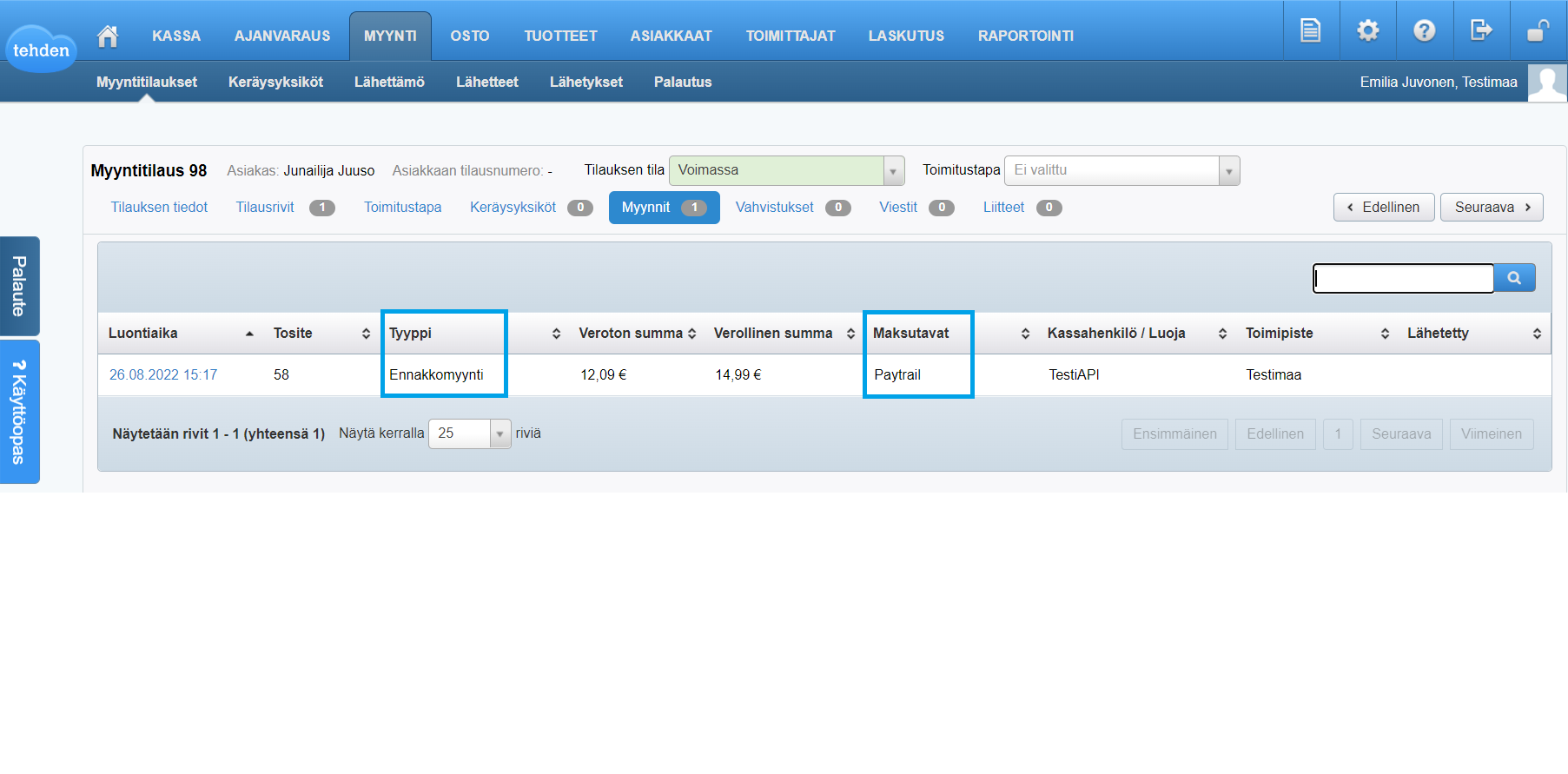The height and width of the screenshot is (774, 1568).
Task: Click the home icon in the top bar
Action: [108, 36]
